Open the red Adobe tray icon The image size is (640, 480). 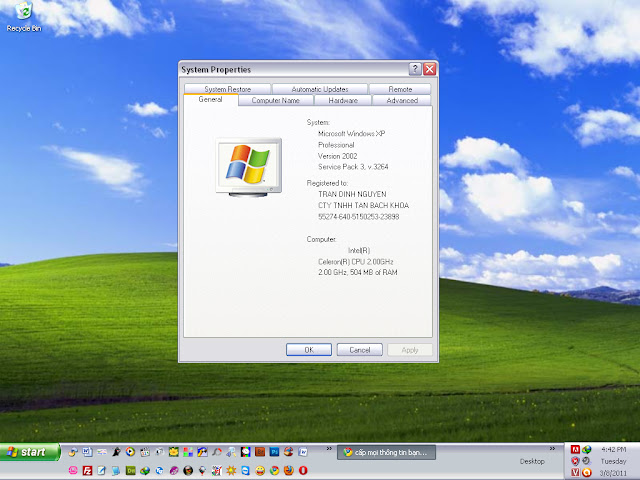pos(575,450)
